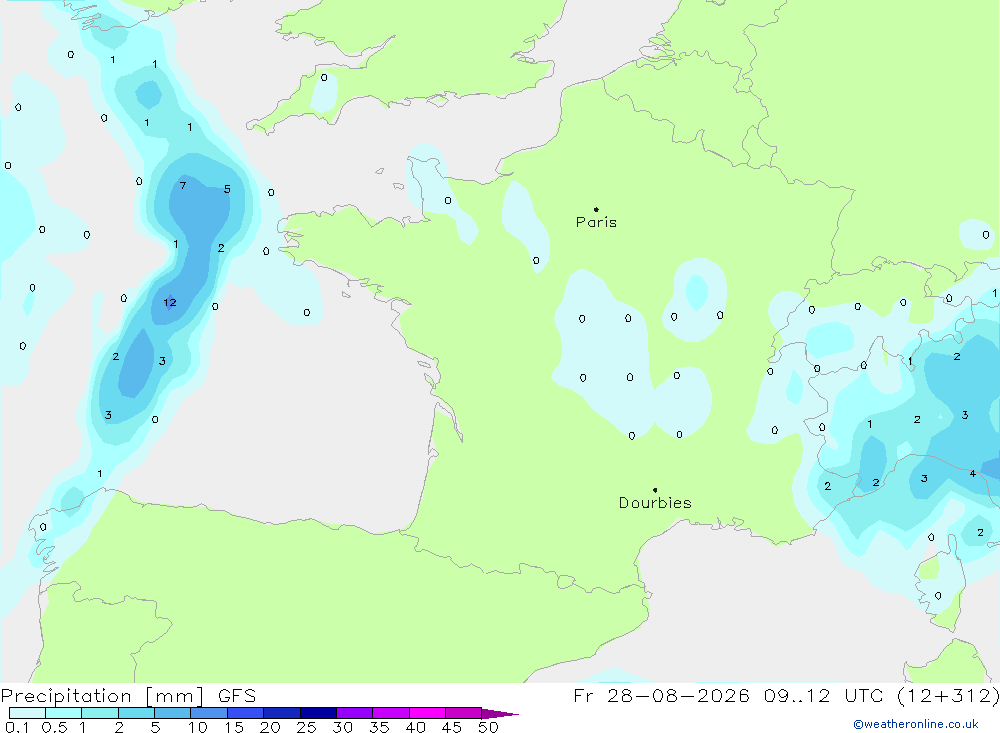Pick the 0.1–0.5 mm legend swatch
The height and width of the screenshot is (733, 1000).
click(27, 713)
